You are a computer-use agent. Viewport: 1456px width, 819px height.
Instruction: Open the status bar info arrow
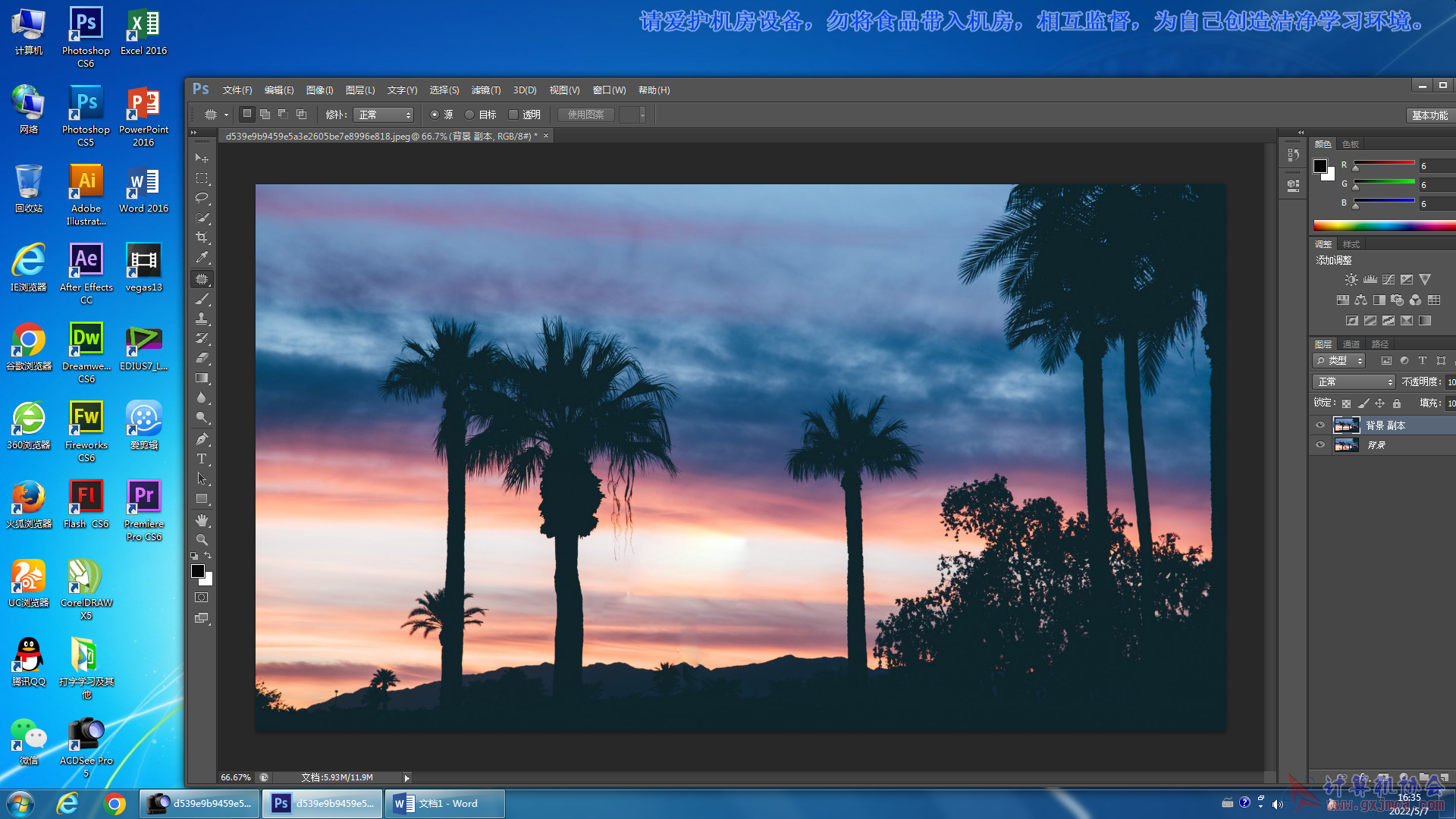(x=406, y=778)
